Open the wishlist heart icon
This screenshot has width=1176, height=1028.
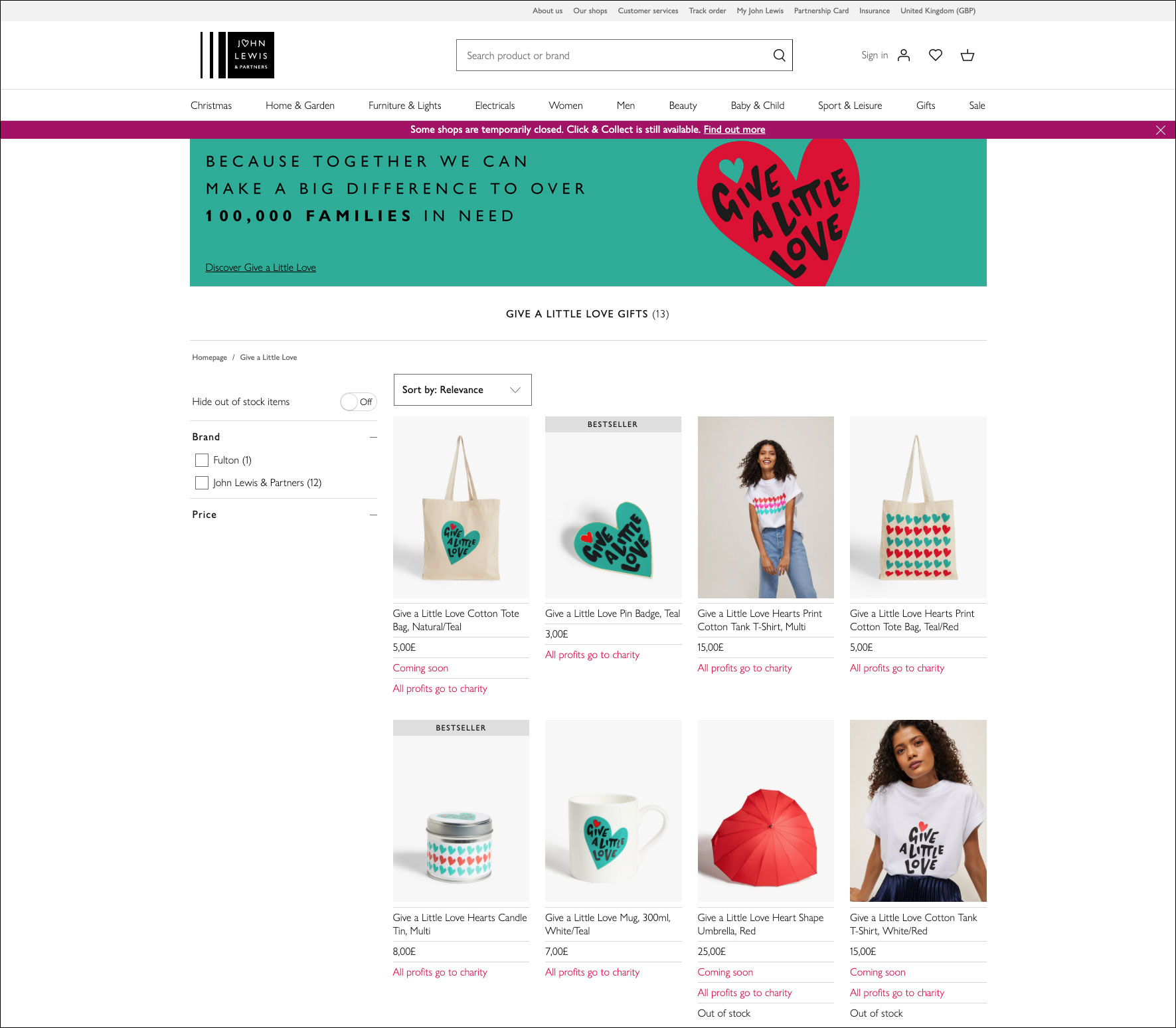[x=936, y=55]
